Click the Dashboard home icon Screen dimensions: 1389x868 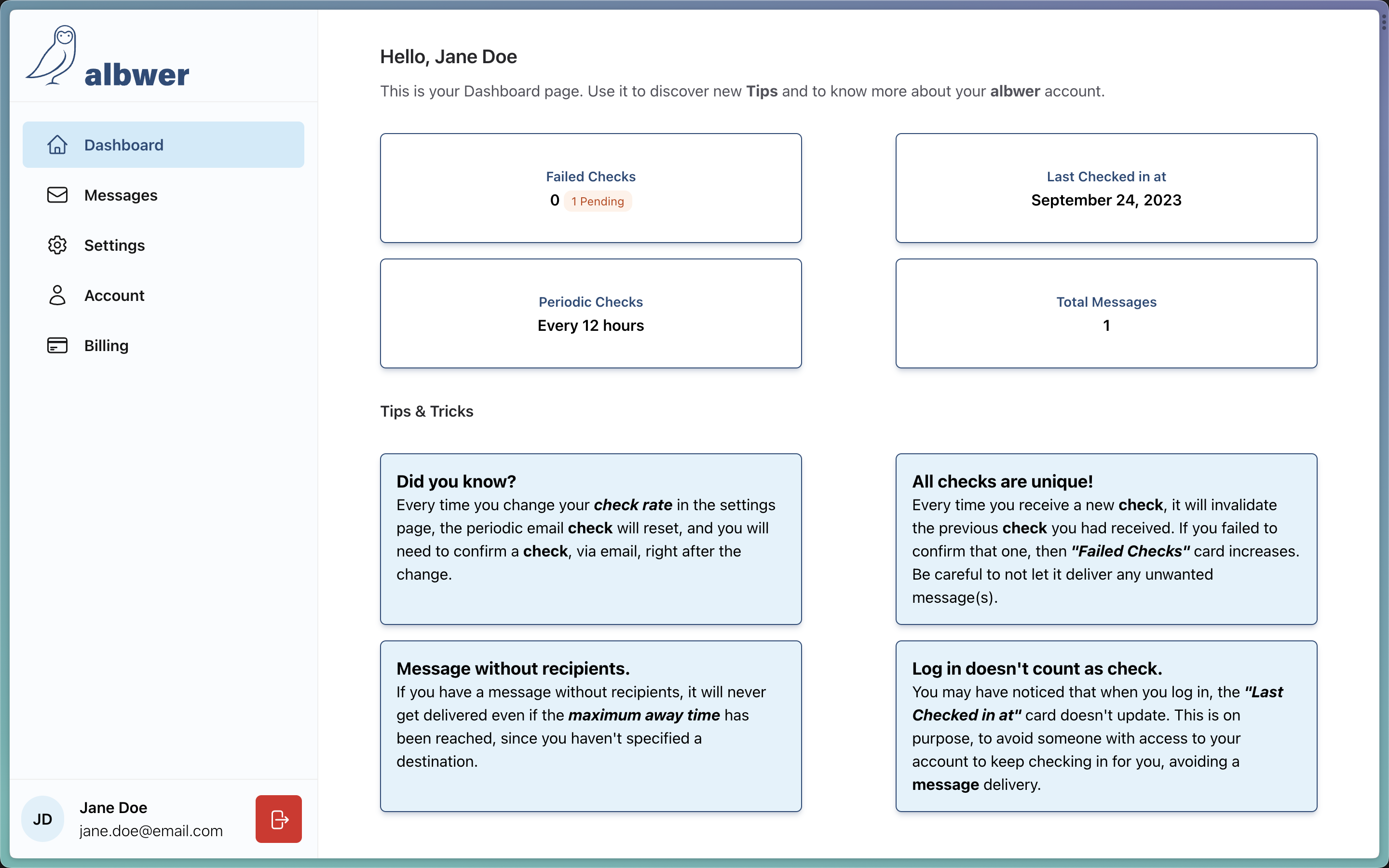coord(57,145)
